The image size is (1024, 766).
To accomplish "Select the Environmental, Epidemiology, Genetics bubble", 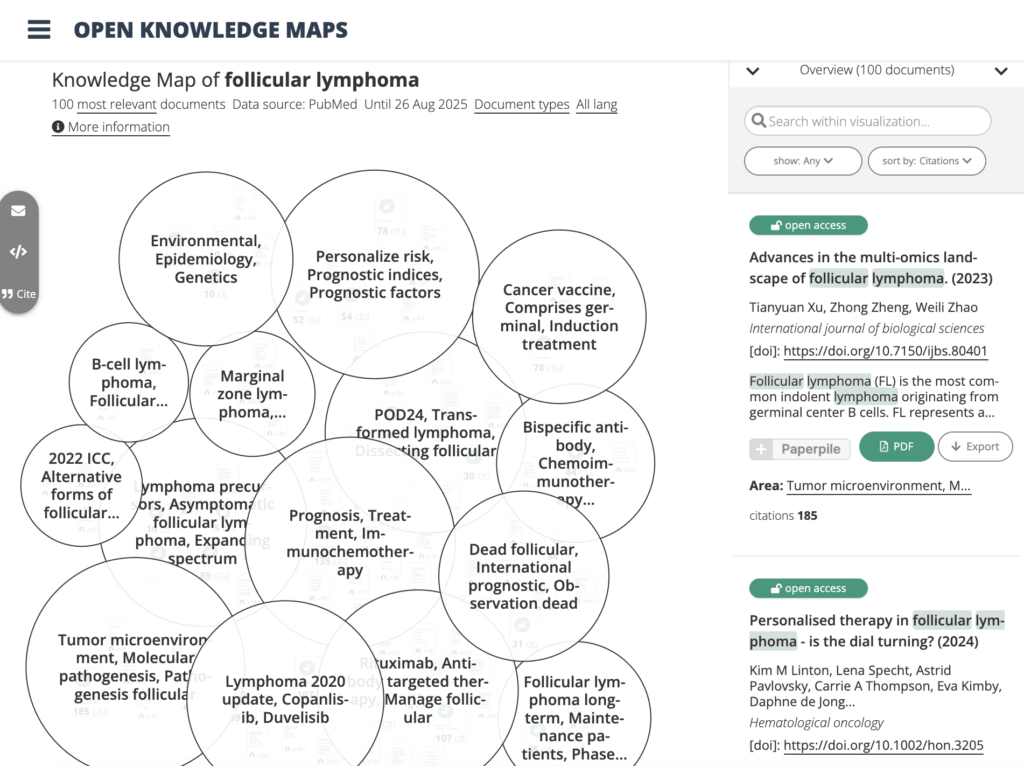I will point(206,259).
